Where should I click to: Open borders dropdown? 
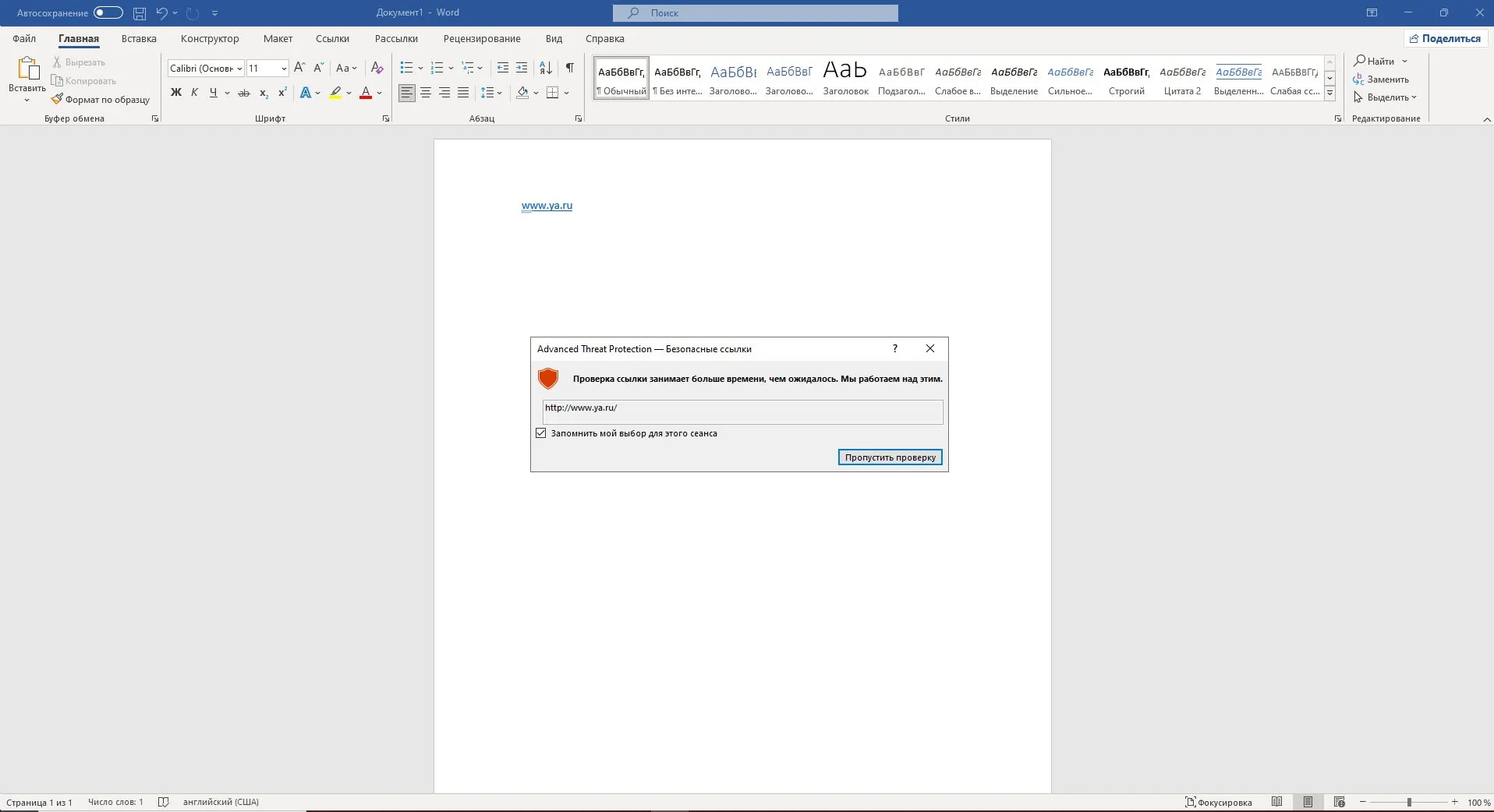click(x=567, y=93)
